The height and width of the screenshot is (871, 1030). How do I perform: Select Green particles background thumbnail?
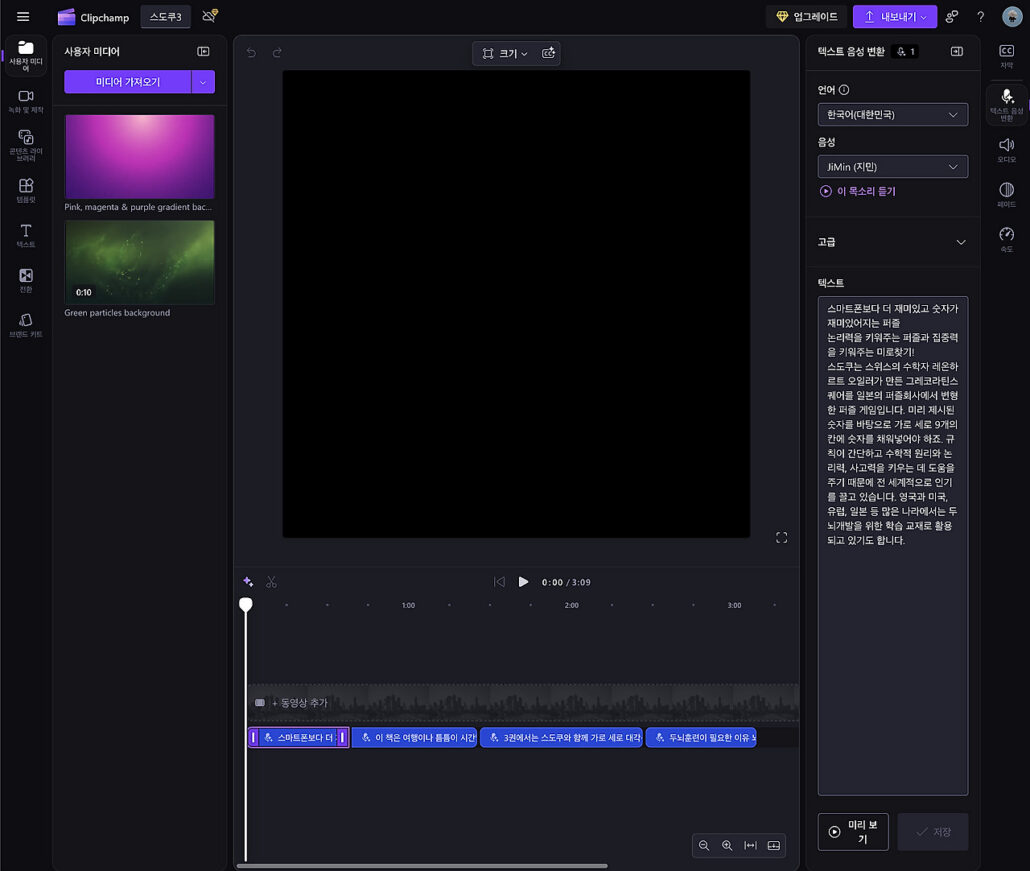(x=139, y=262)
